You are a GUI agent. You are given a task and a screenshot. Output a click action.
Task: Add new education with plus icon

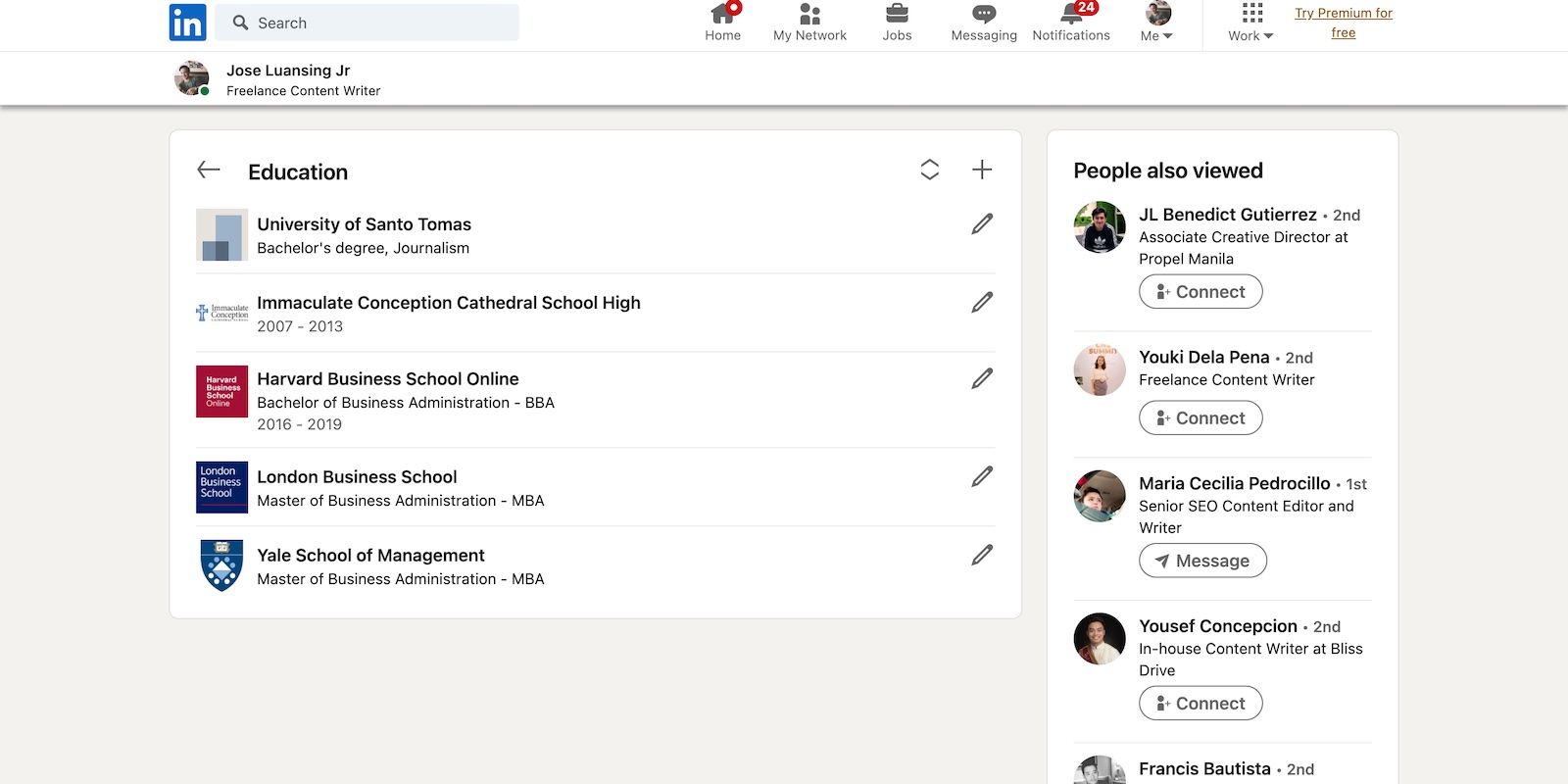click(x=982, y=170)
